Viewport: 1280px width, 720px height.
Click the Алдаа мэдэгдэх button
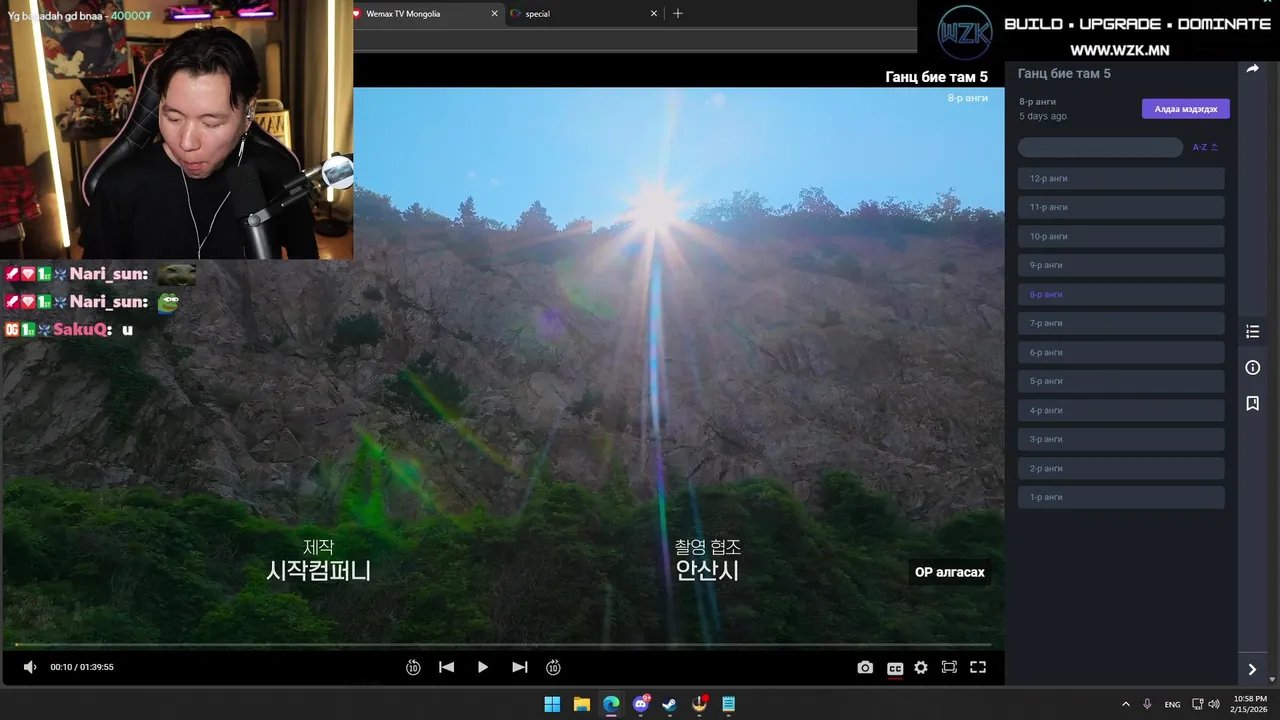(x=1186, y=109)
